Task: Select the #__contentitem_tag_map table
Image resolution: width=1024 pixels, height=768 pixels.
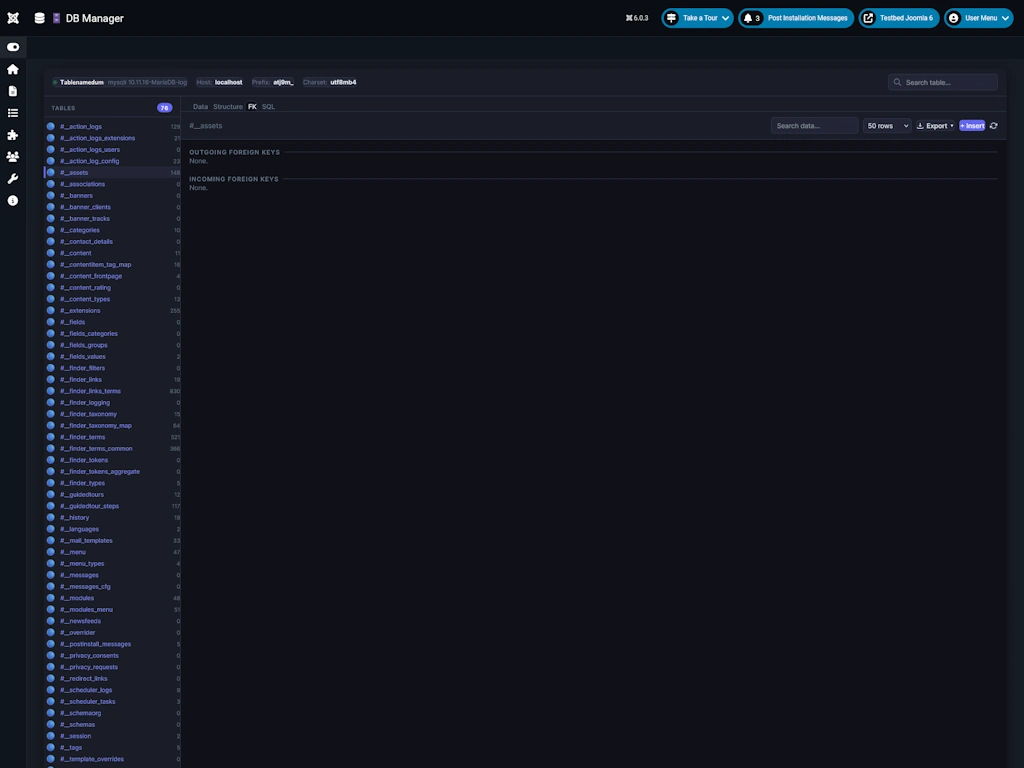Action: point(112,264)
